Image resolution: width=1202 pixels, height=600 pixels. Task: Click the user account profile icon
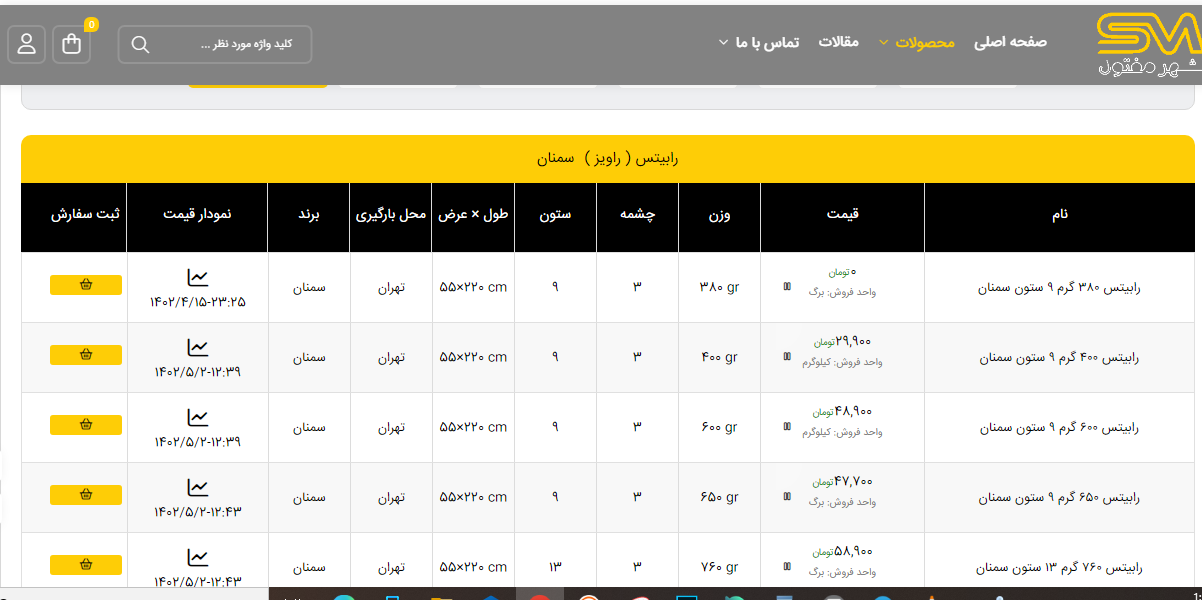(x=27, y=45)
